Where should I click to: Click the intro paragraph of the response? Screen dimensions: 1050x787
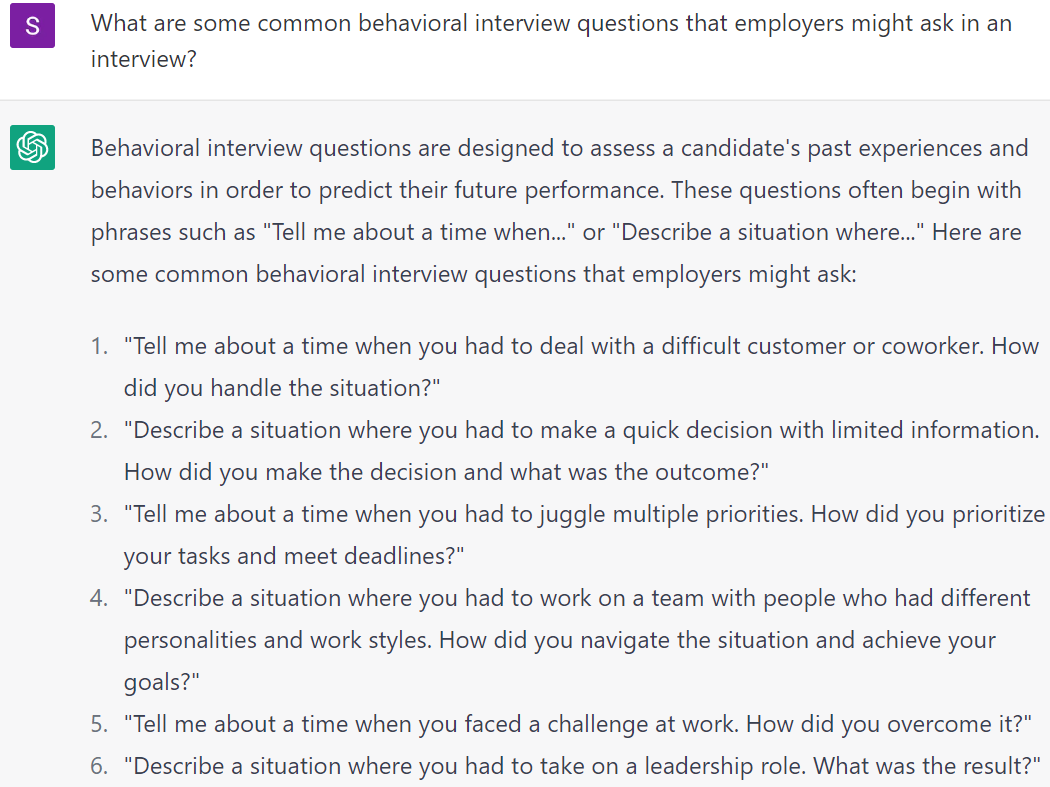point(559,211)
